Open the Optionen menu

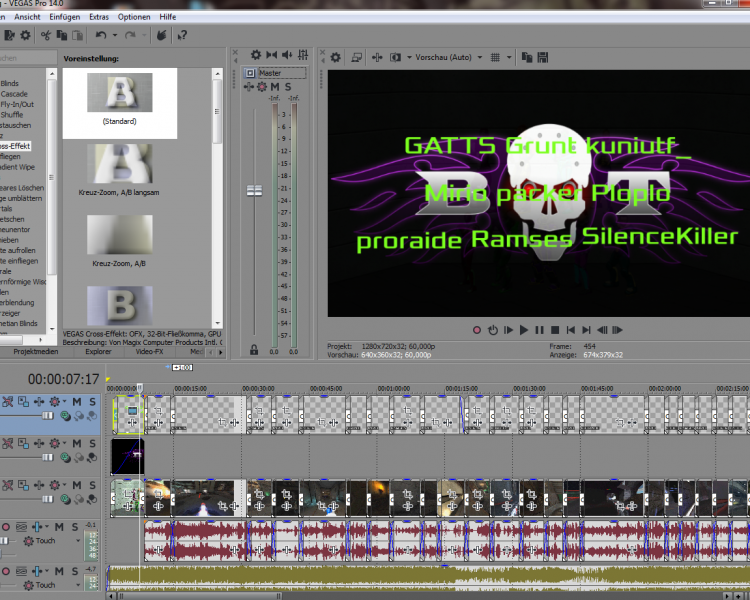pos(134,17)
